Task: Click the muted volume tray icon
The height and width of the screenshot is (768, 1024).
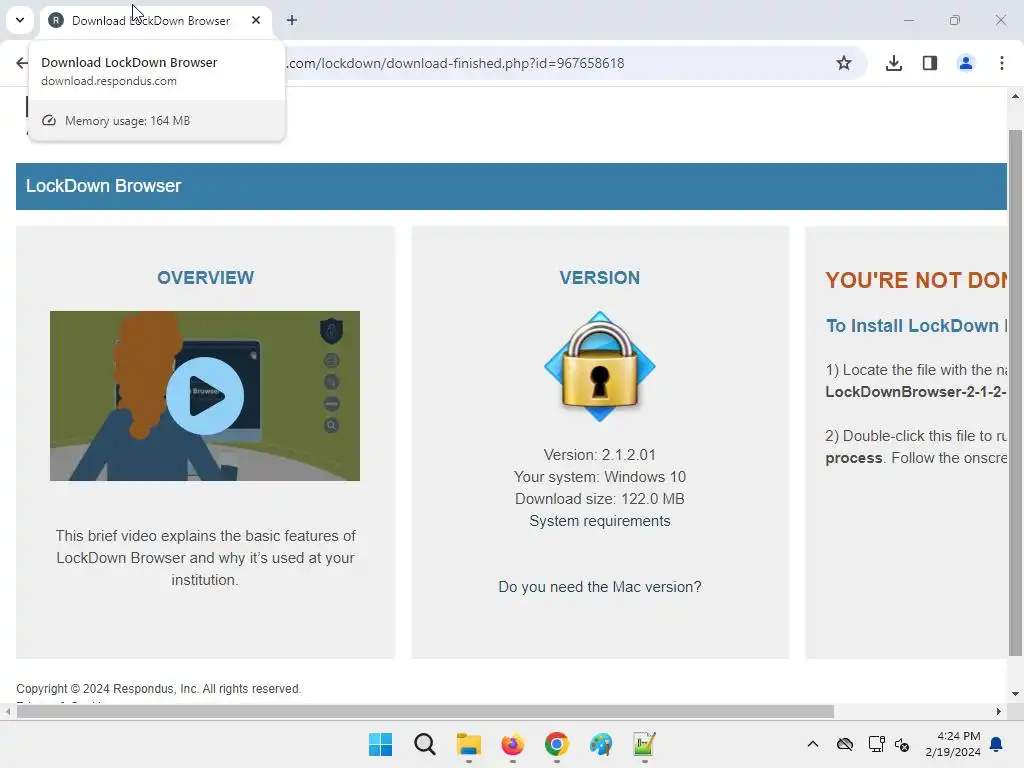Action: [903, 744]
